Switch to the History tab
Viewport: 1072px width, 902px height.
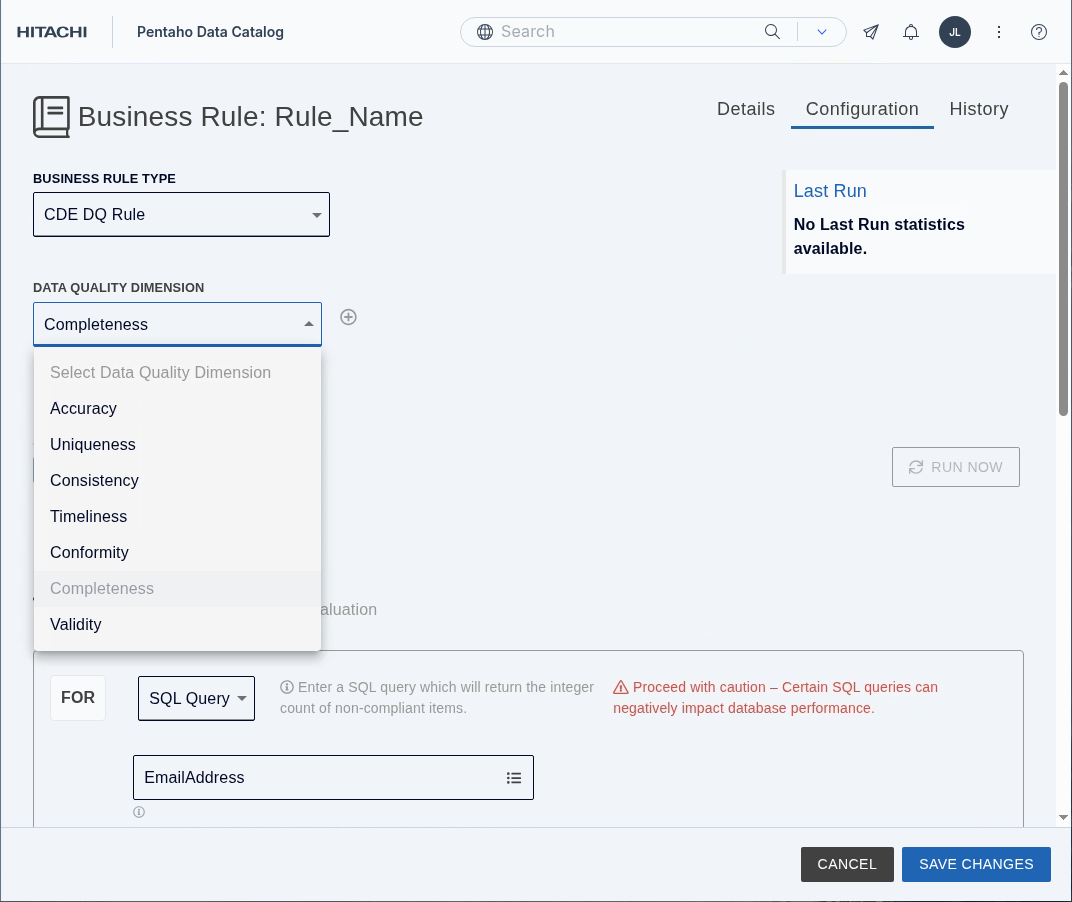(978, 109)
